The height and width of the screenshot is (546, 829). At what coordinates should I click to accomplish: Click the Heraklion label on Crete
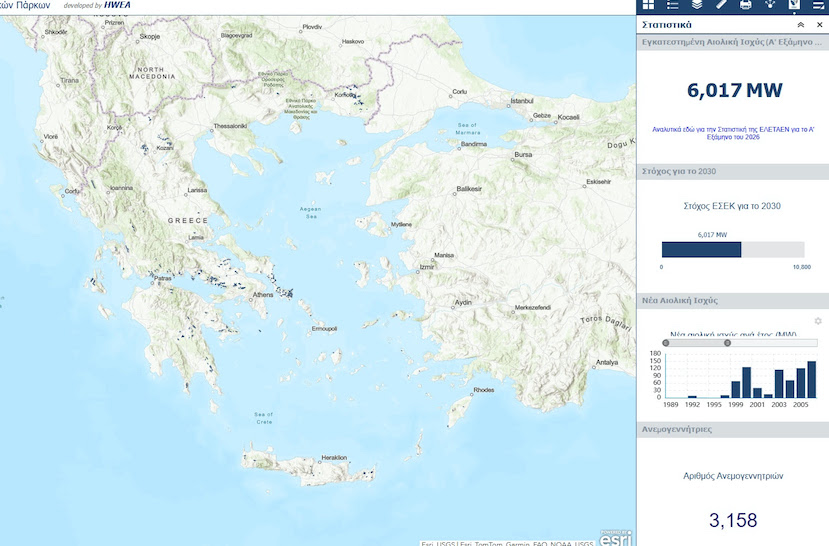tap(334, 458)
